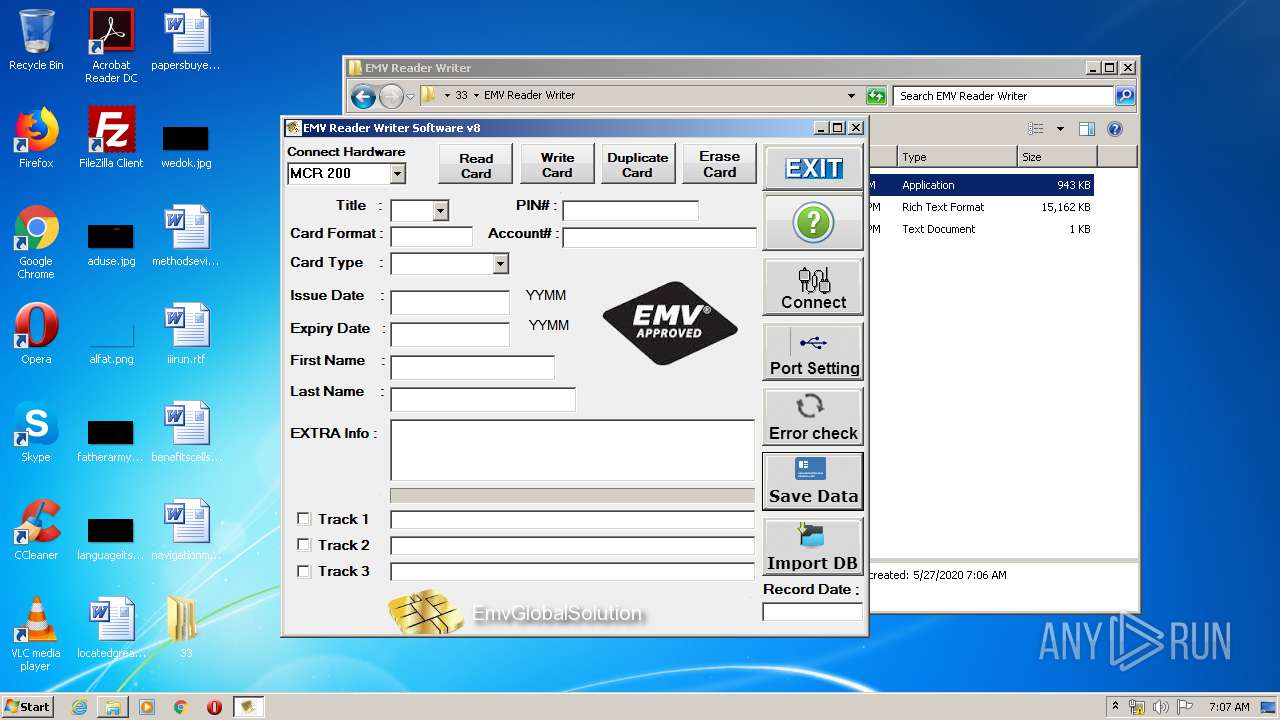Click the PIN# input field
1280x720 pixels.
(x=630, y=210)
